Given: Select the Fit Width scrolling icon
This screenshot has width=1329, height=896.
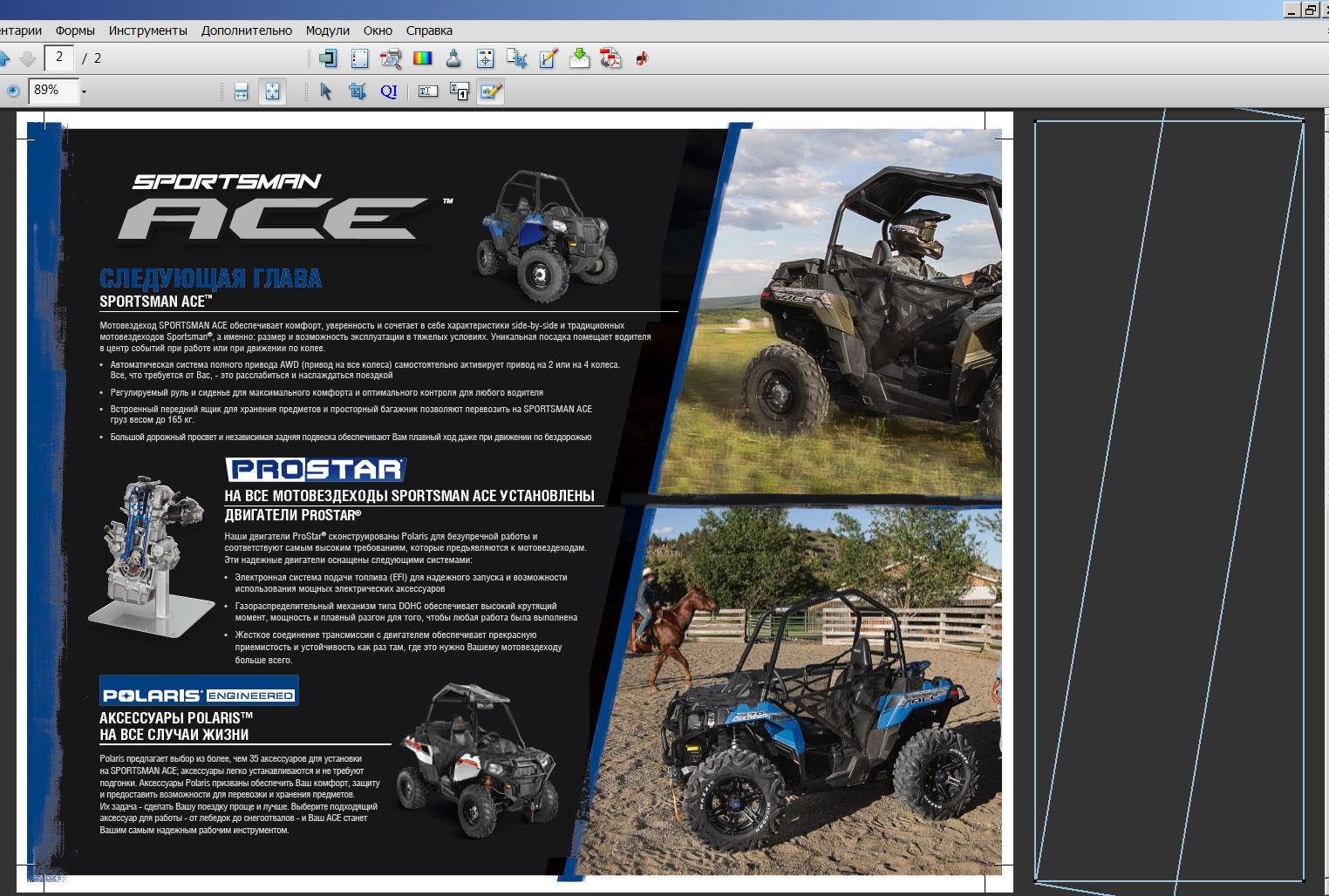Looking at the screenshot, I should (x=242, y=91).
